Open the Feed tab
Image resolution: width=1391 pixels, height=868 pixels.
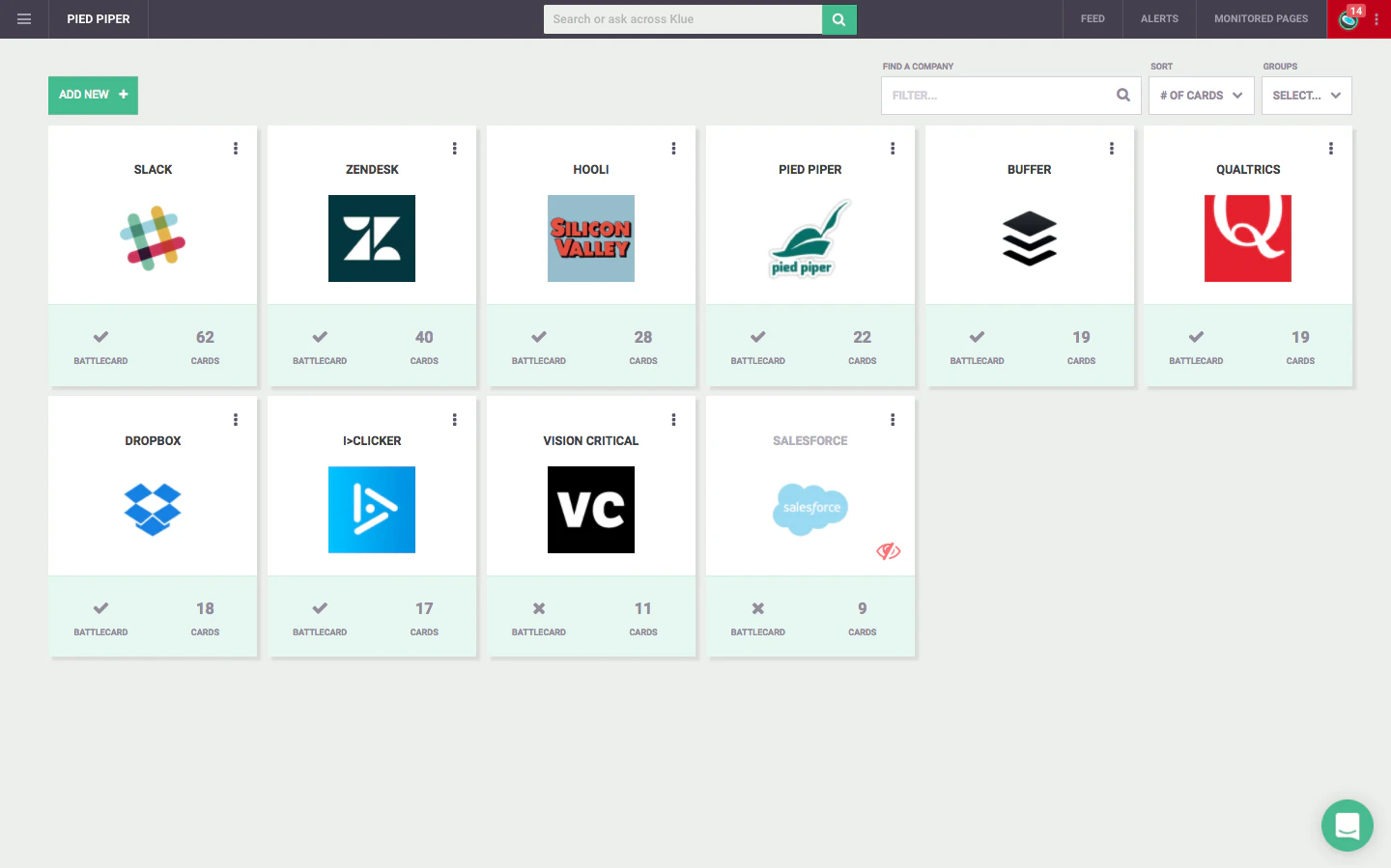(x=1093, y=19)
